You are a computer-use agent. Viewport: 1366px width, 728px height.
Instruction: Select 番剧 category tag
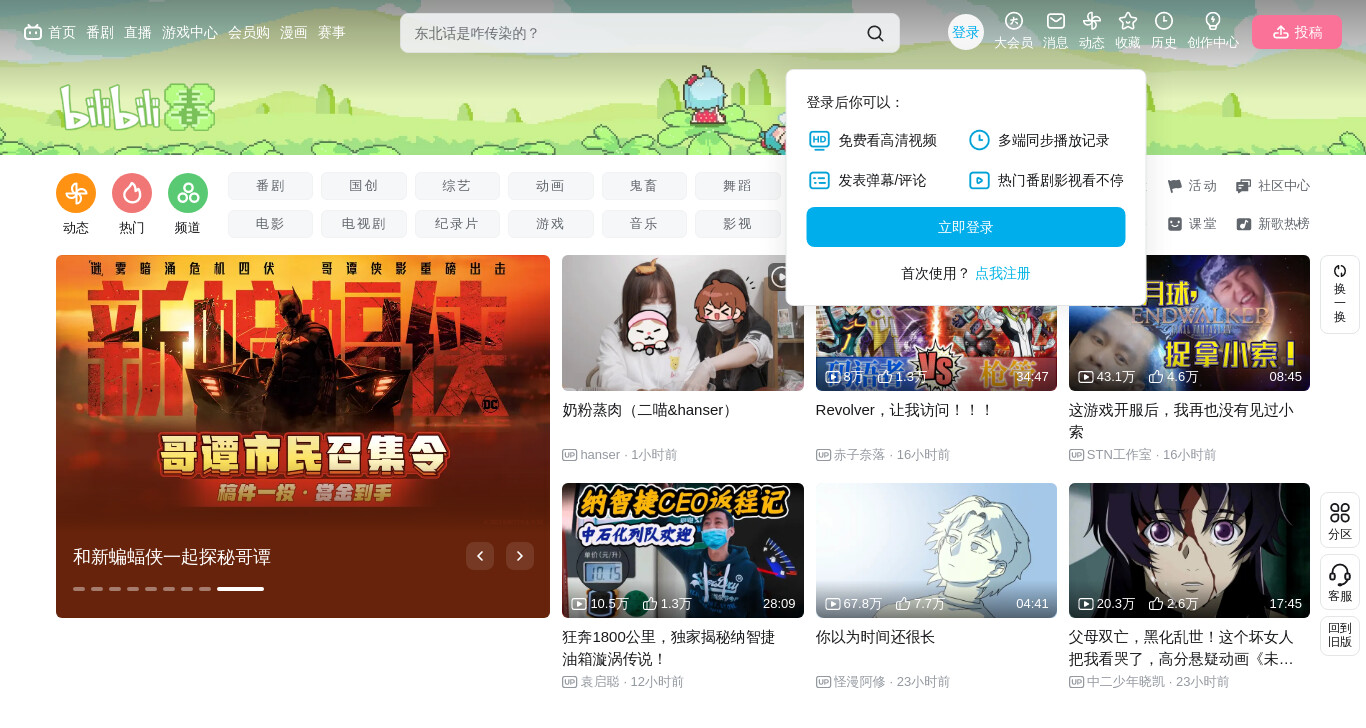point(270,186)
